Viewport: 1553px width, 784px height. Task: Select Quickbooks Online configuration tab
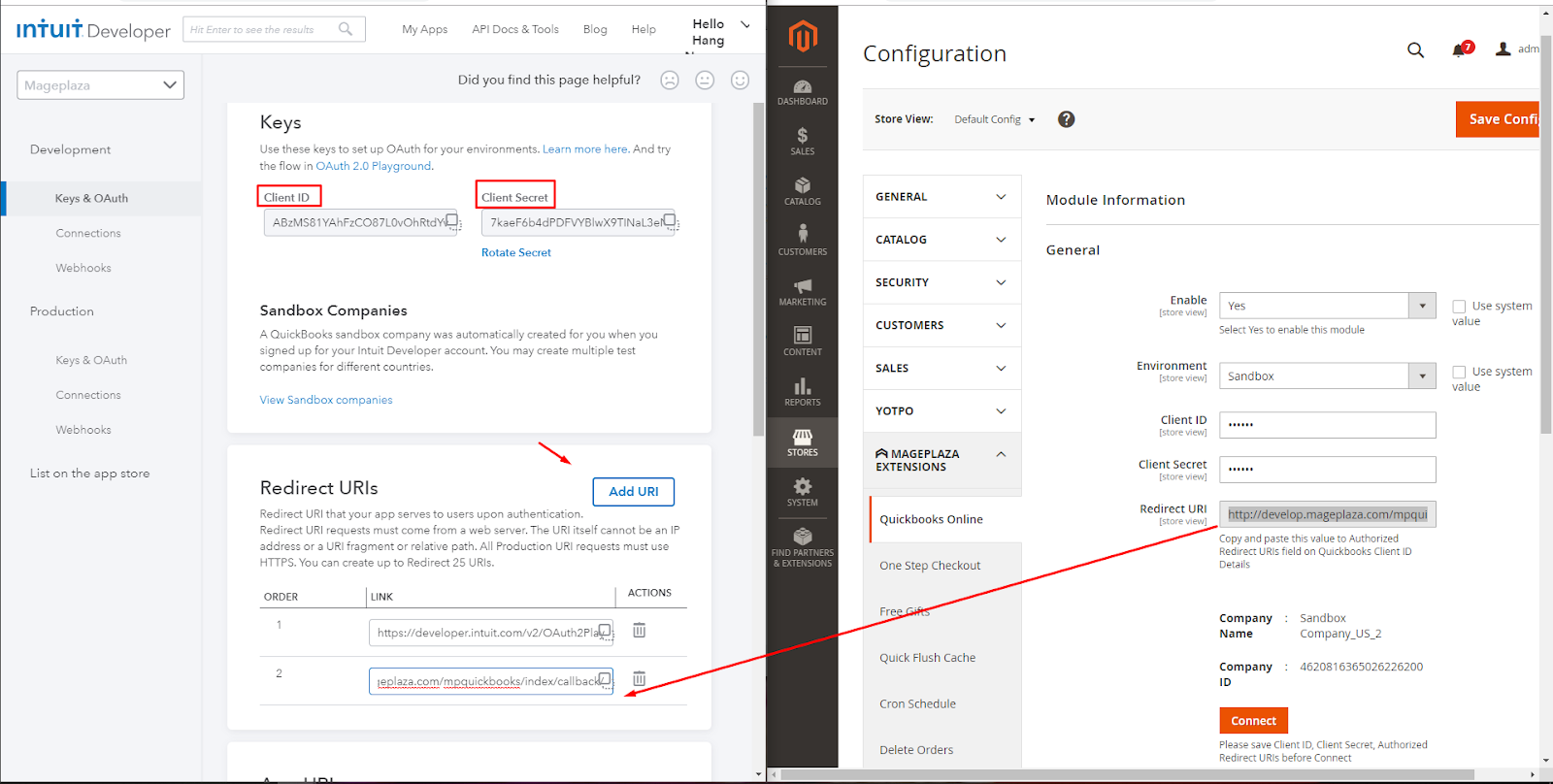[931, 519]
